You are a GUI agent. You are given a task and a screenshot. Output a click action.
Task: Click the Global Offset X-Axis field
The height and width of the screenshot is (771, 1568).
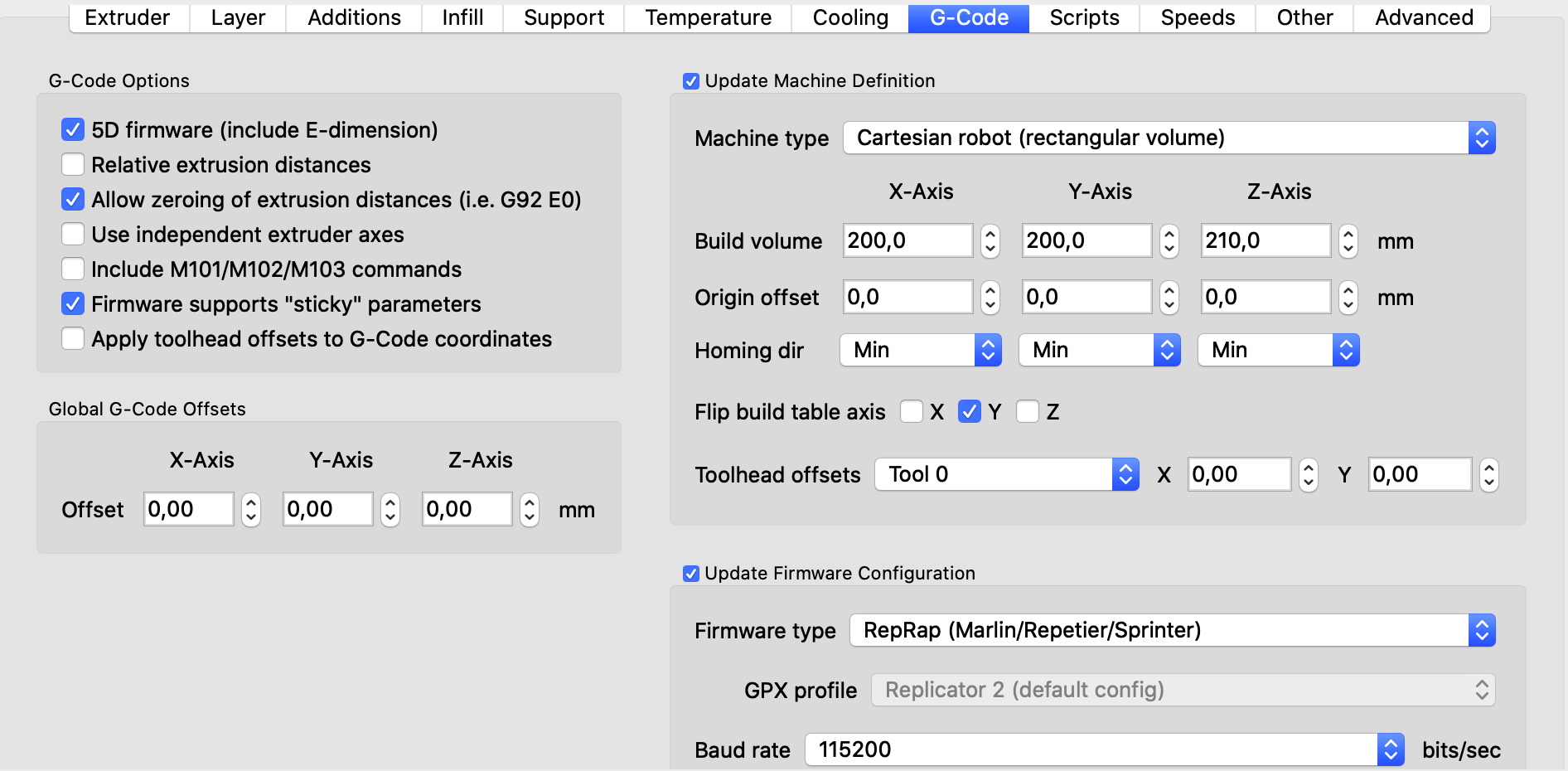188,510
